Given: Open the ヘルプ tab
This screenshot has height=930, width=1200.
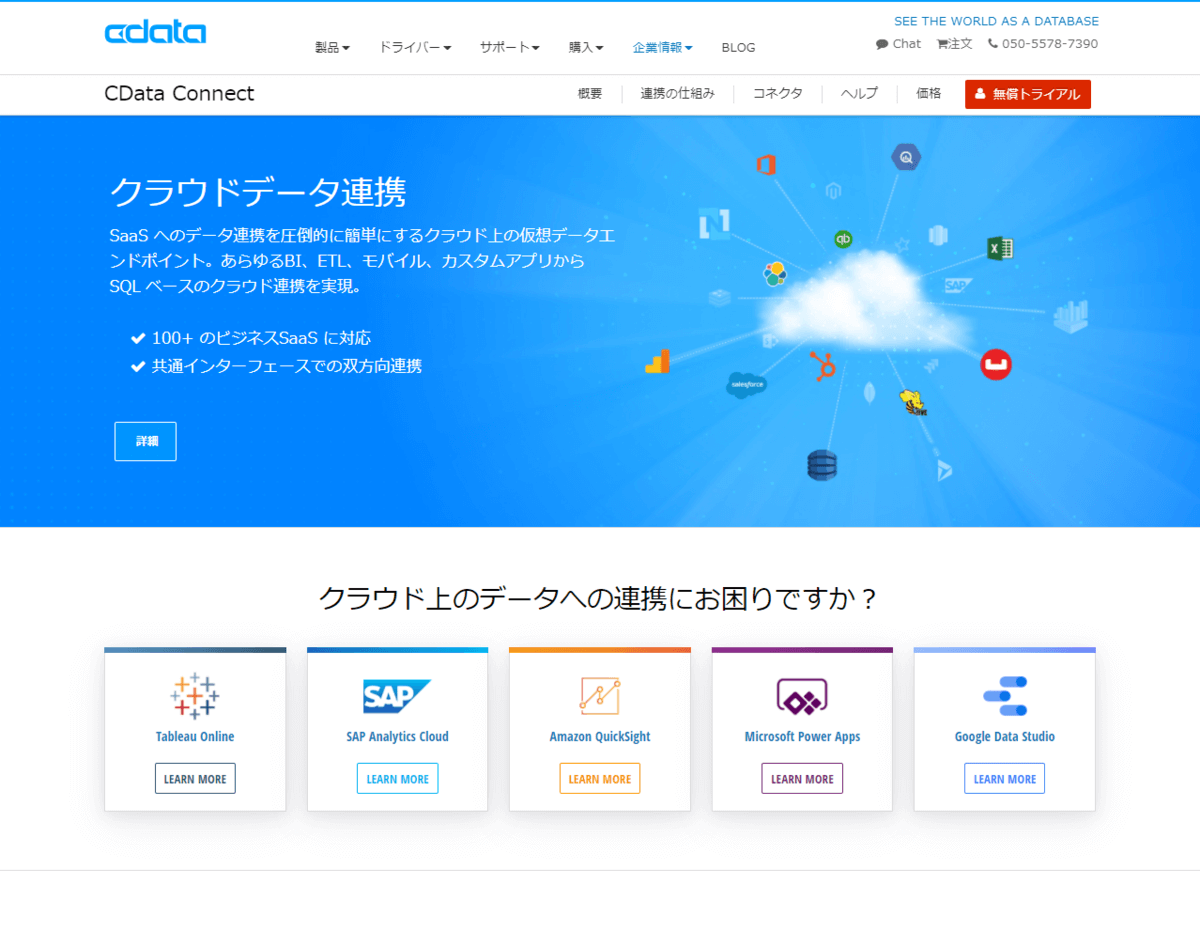Looking at the screenshot, I should [x=859, y=94].
